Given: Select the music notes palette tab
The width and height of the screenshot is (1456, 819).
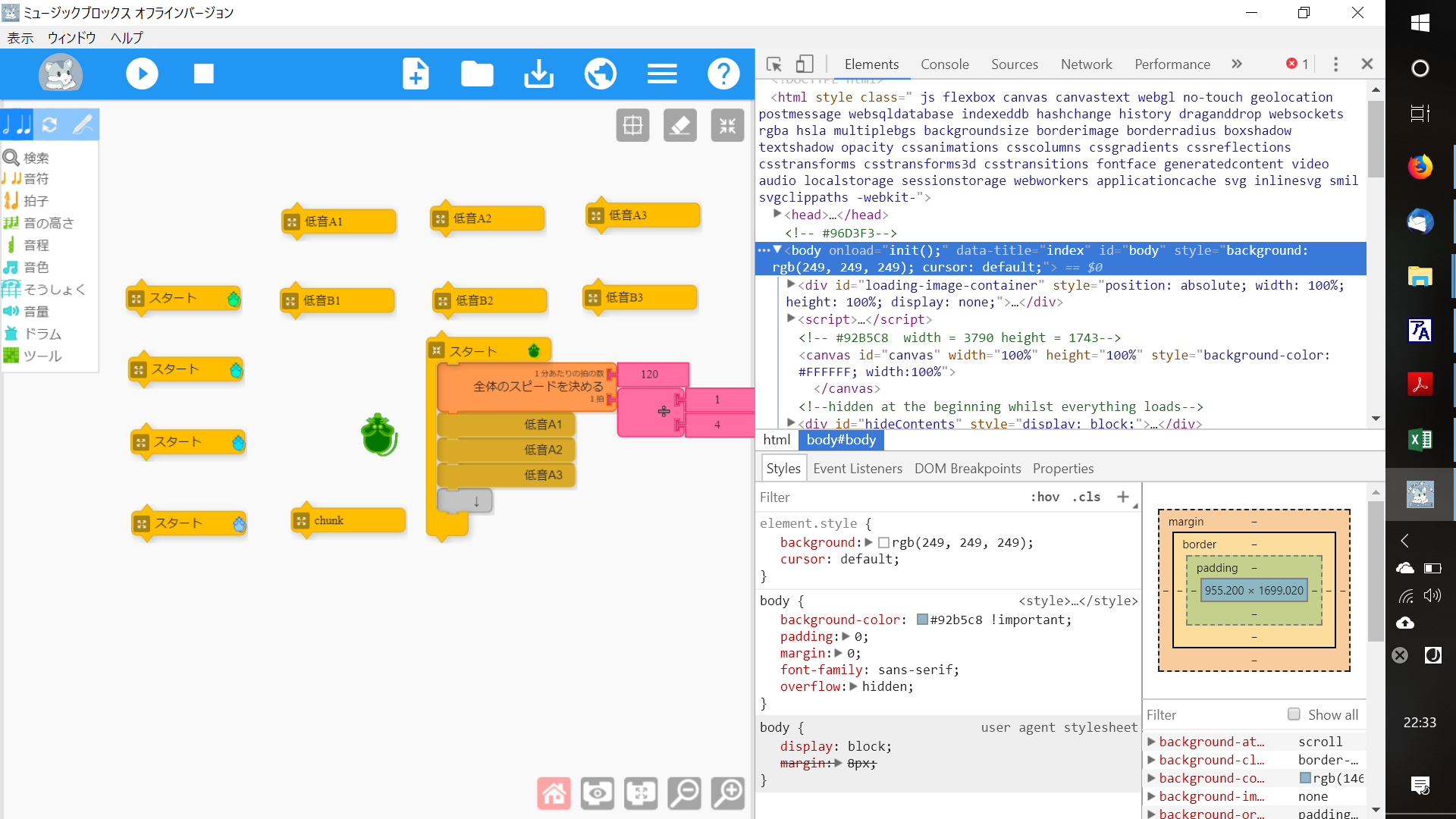Looking at the screenshot, I should 17,124.
